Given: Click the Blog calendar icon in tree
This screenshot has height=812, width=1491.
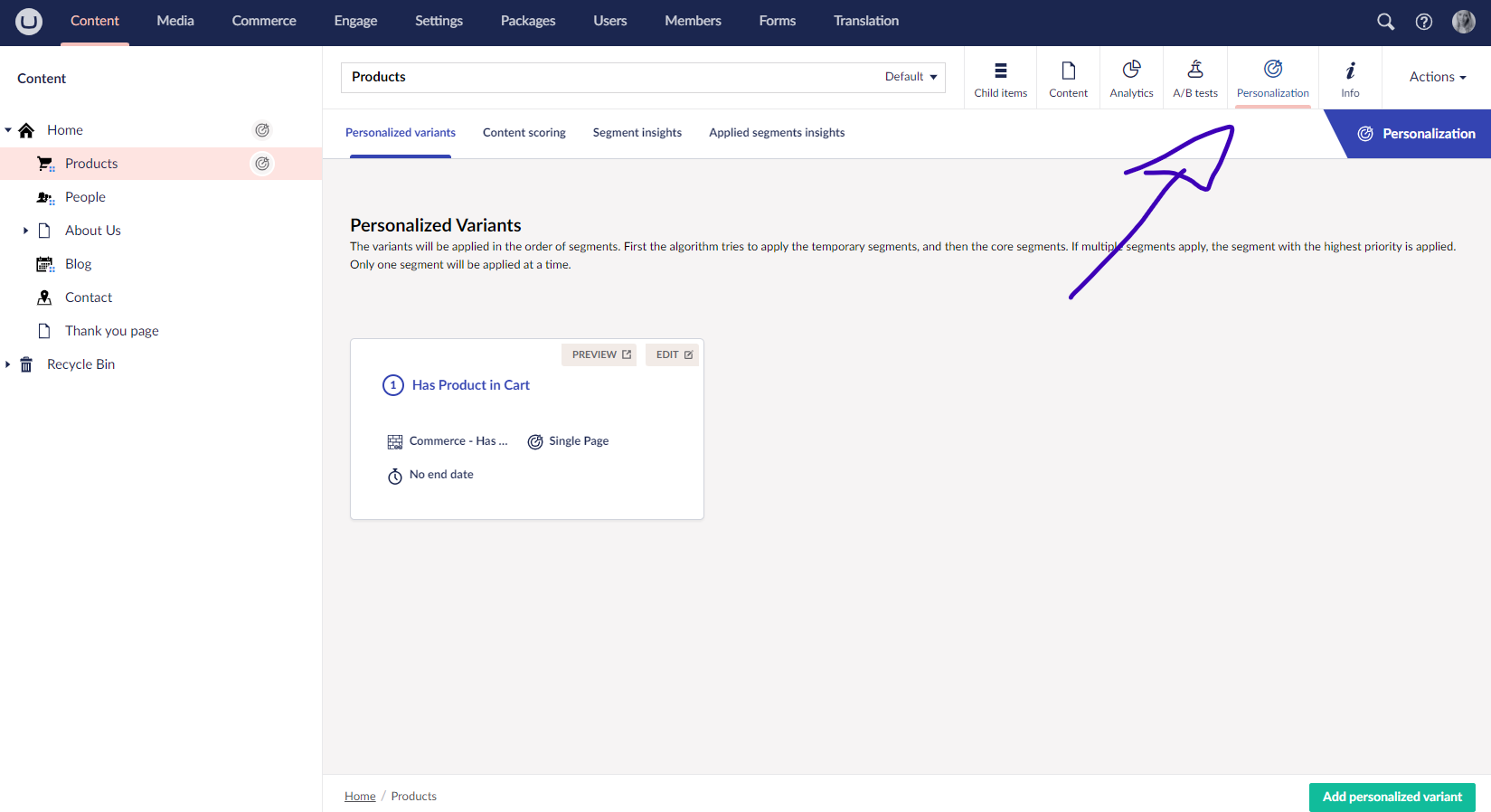Looking at the screenshot, I should [x=45, y=264].
